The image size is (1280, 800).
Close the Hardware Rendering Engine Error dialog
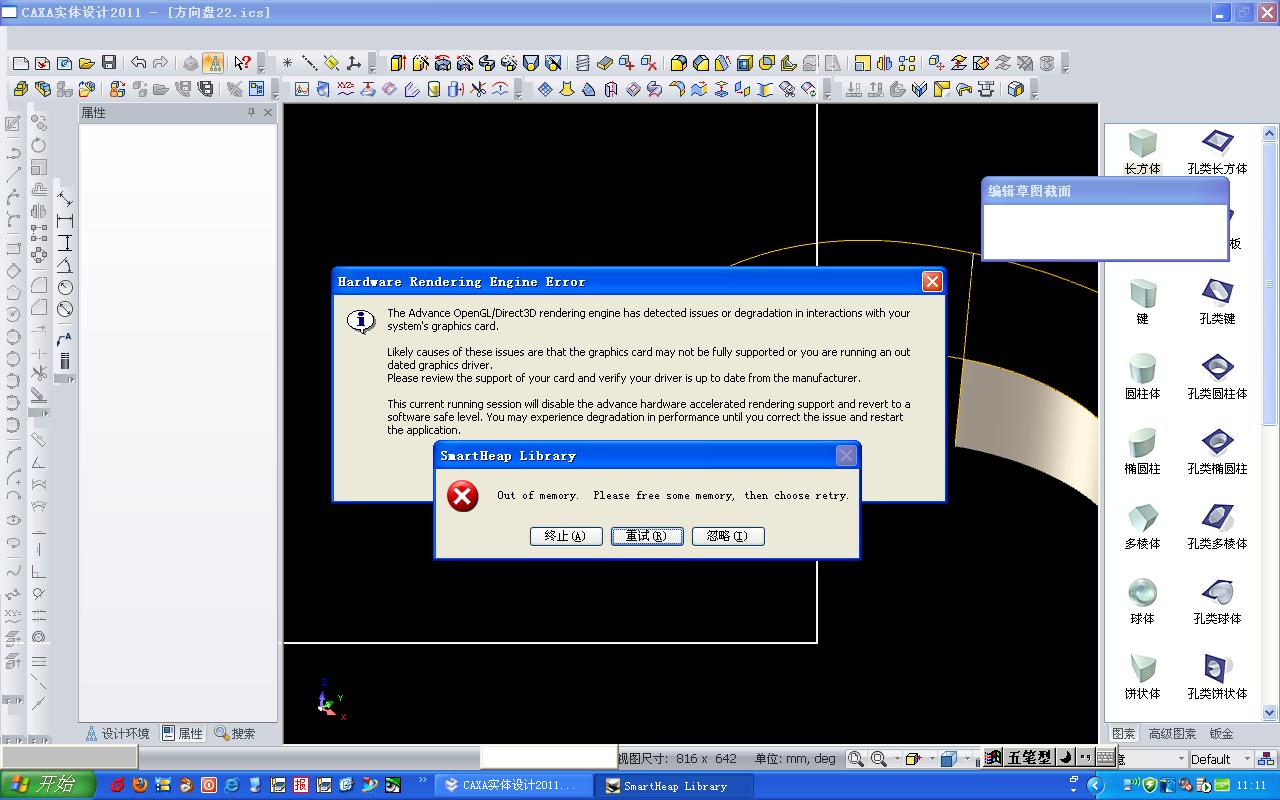(932, 282)
